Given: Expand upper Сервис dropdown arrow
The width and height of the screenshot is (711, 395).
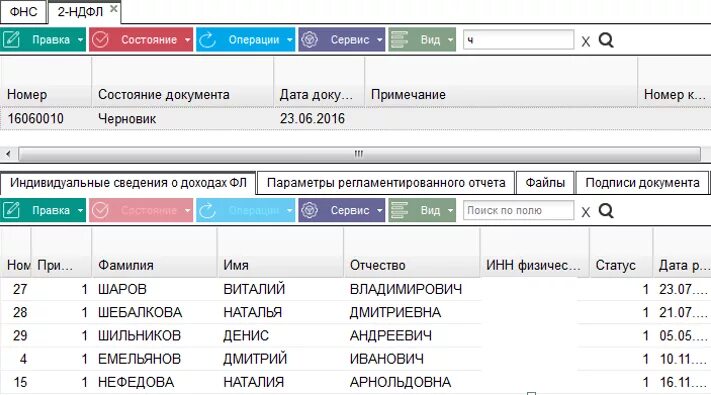Looking at the screenshot, I should (380, 40).
